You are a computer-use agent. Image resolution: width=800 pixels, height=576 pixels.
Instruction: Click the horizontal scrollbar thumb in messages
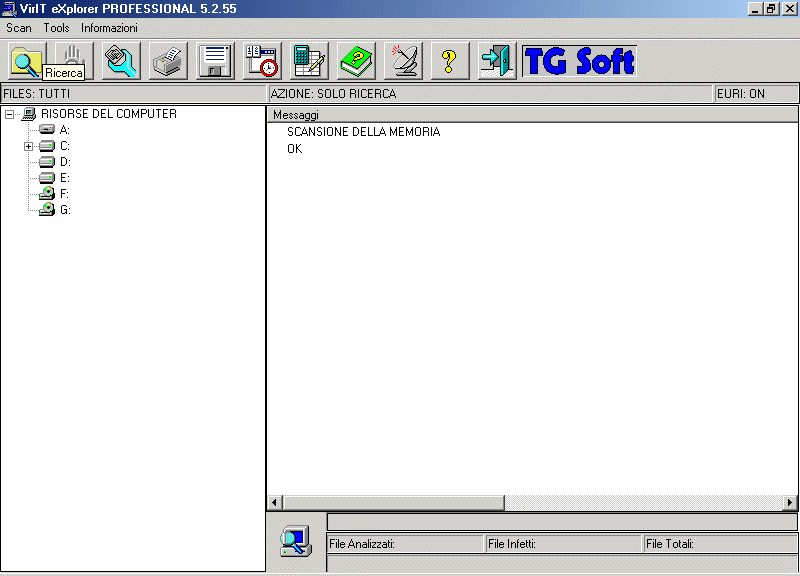pos(393,503)
